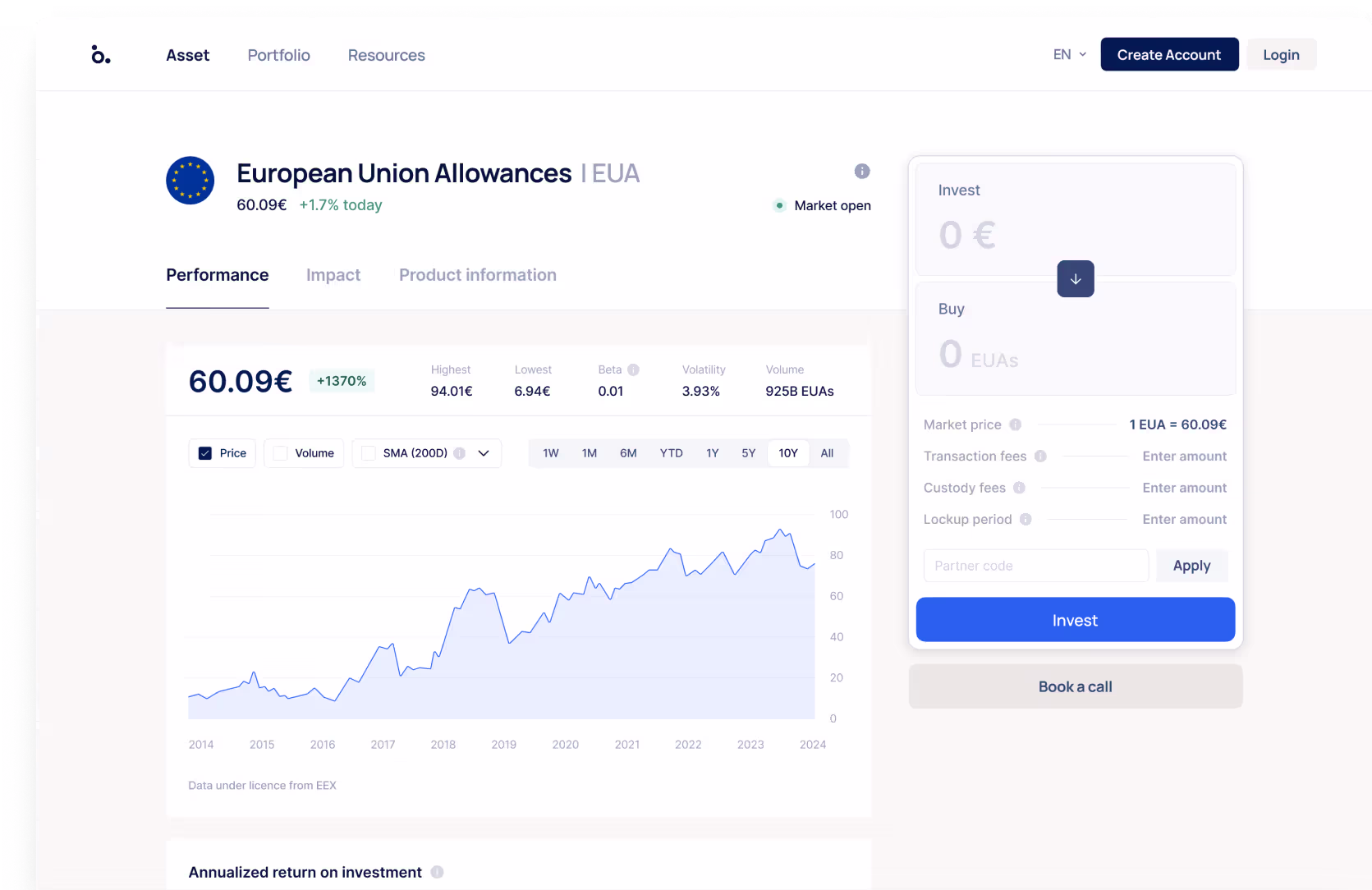Image resolution: width=1372 pixels, height=890 pixels.
Task: Click the Volume 925B EUAs value
Action: tap(800, 392)
